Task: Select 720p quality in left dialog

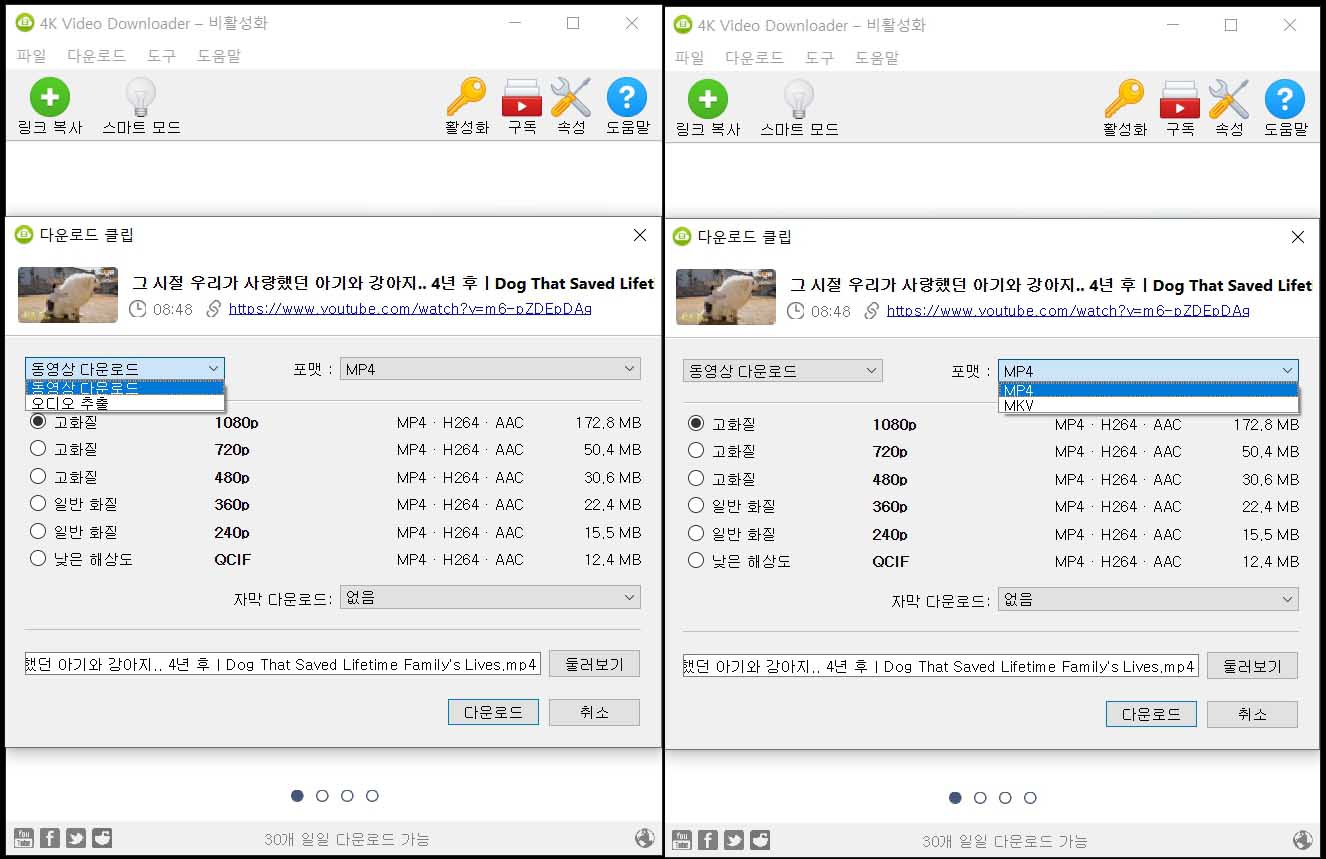Action: (x=38, y=449)
